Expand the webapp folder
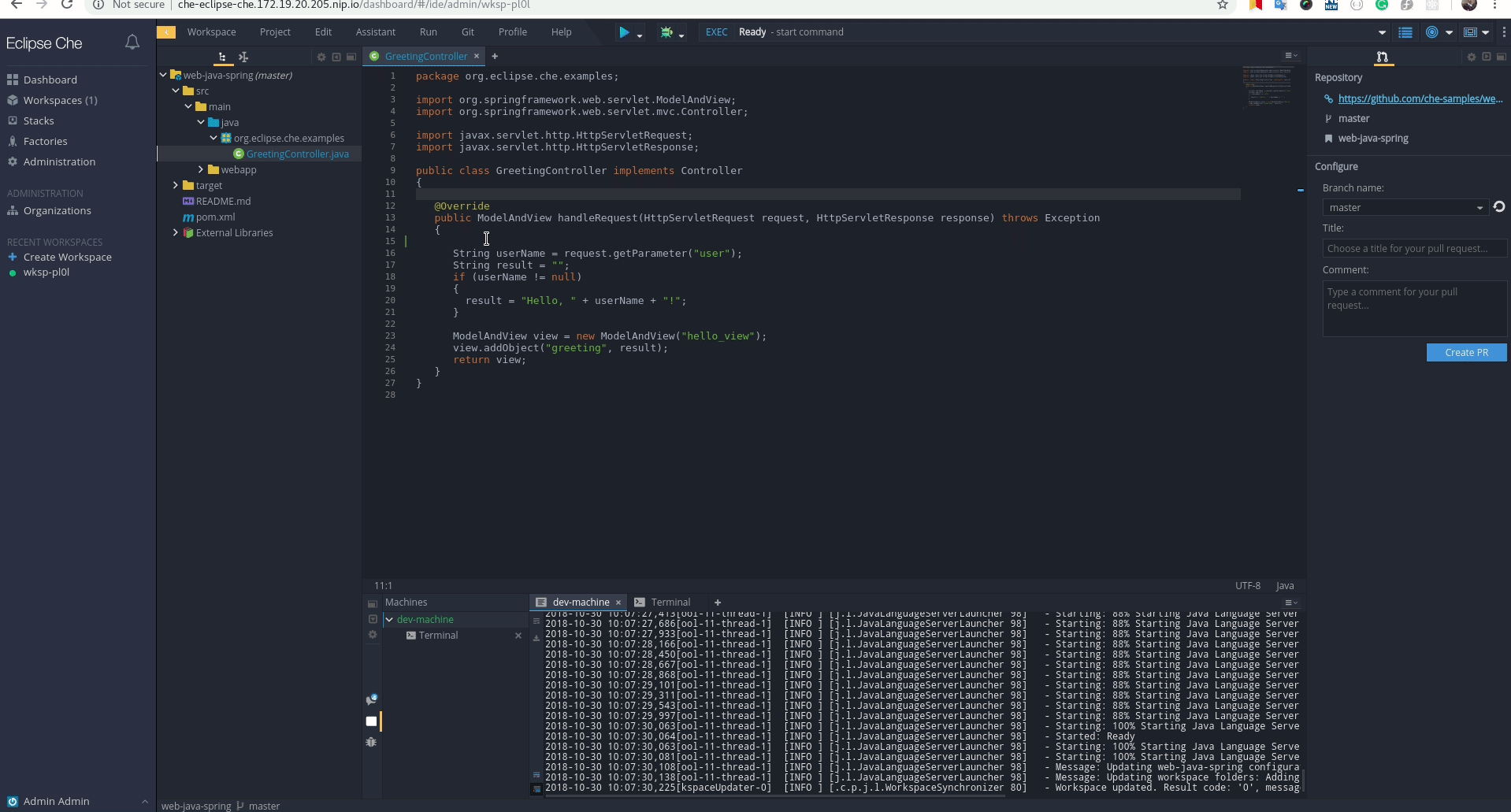 [201, 169]
